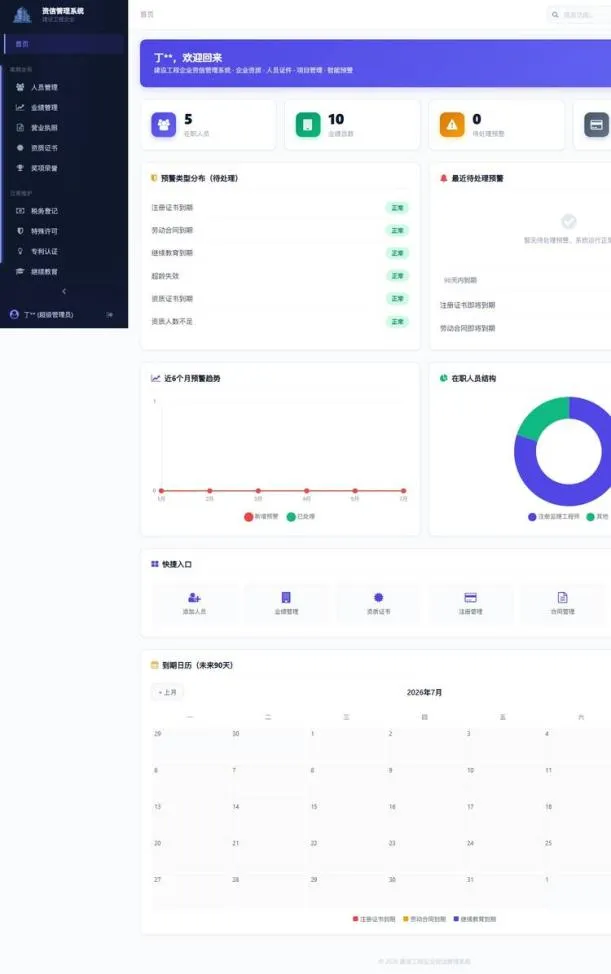
Task: Click the 继续教育到期 row in 预警类型分布
Action: [x=280, y=253]
